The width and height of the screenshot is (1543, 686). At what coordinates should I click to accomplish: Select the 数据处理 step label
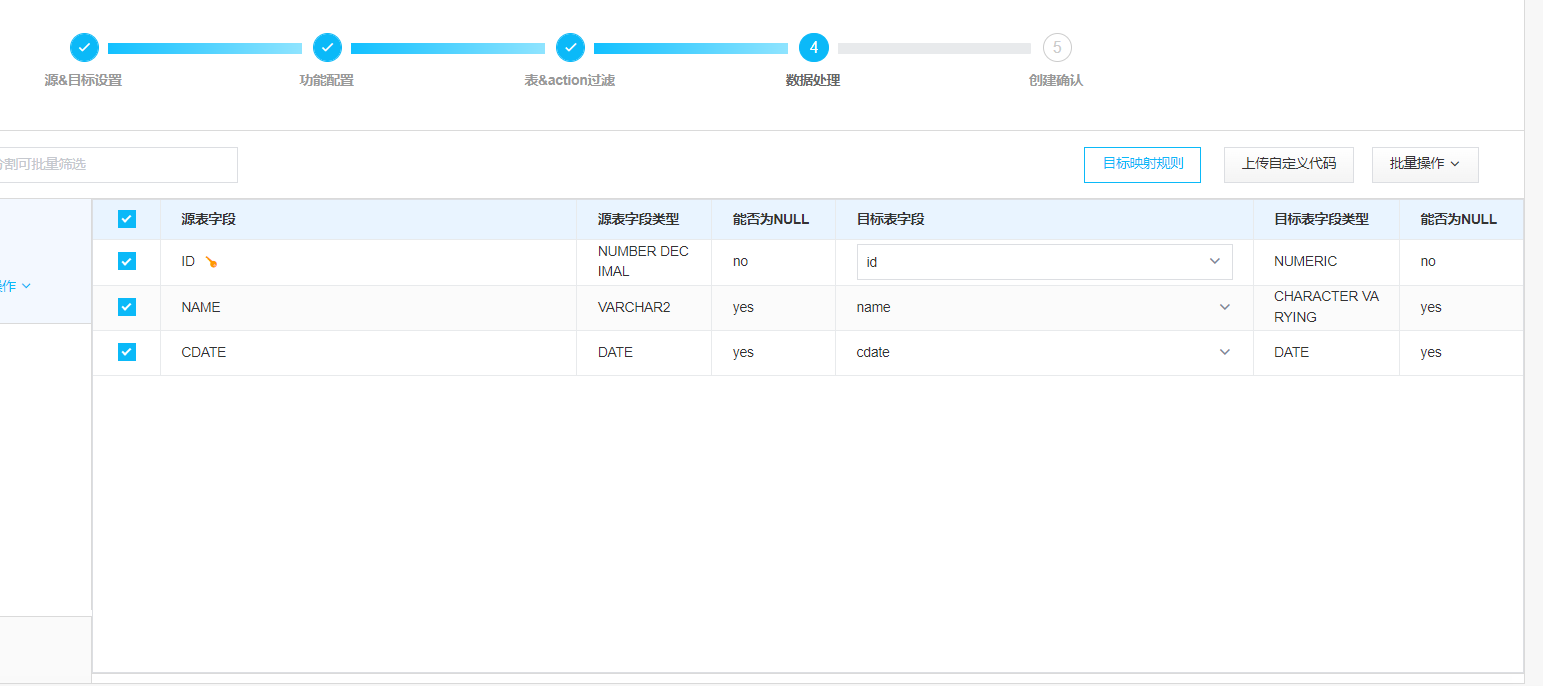(x=813, y=81)
